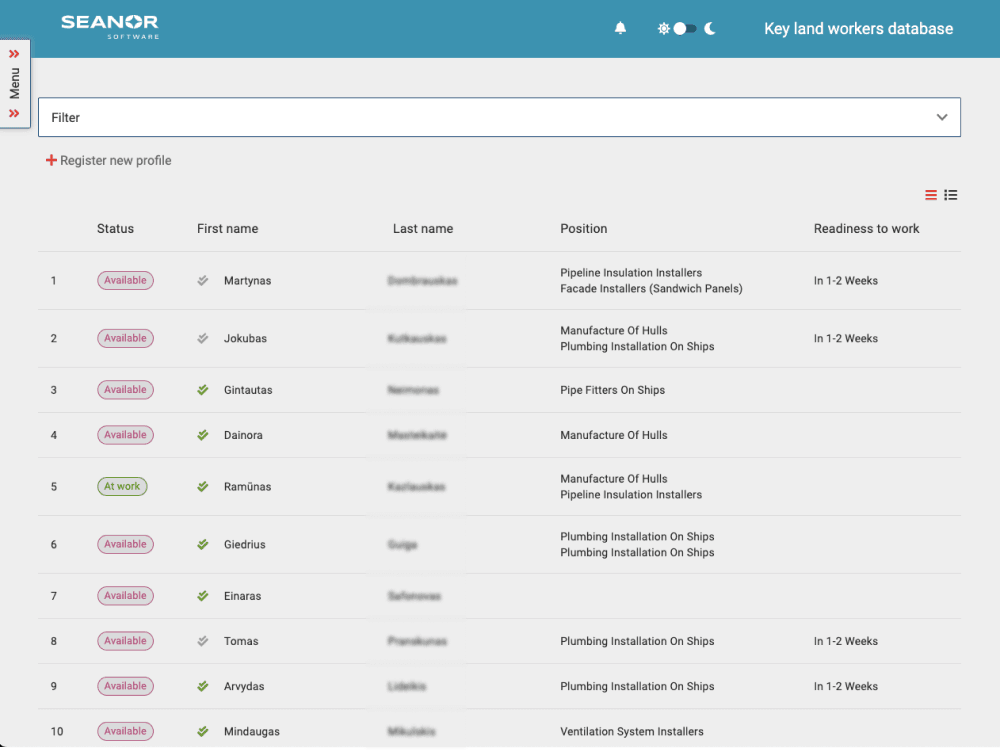1000x752 pixels.
Task: Sort by Status column header
Action: (x=115, y=229)
